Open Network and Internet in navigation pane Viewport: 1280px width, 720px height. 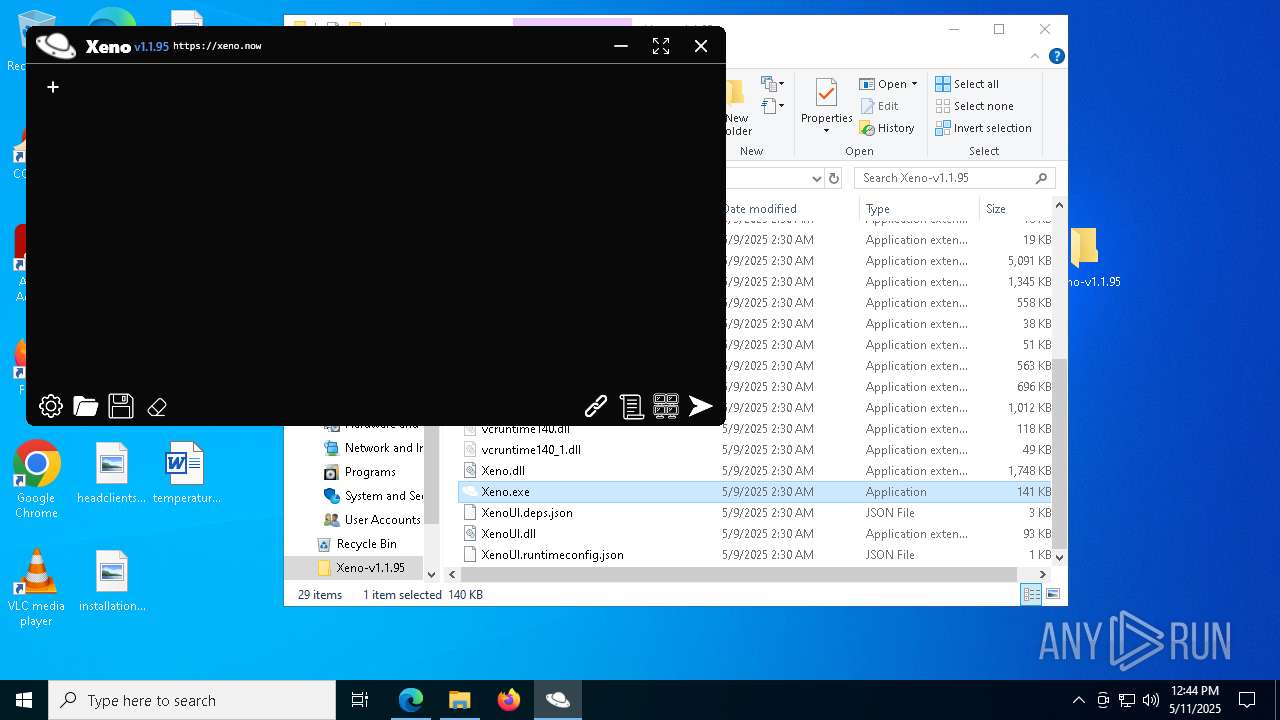click(x=383, y=448)
